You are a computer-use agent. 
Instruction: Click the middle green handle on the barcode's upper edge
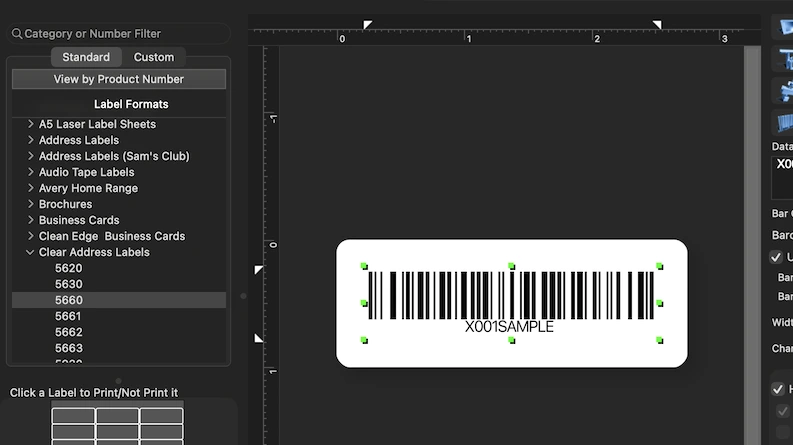tap(512, 266)
